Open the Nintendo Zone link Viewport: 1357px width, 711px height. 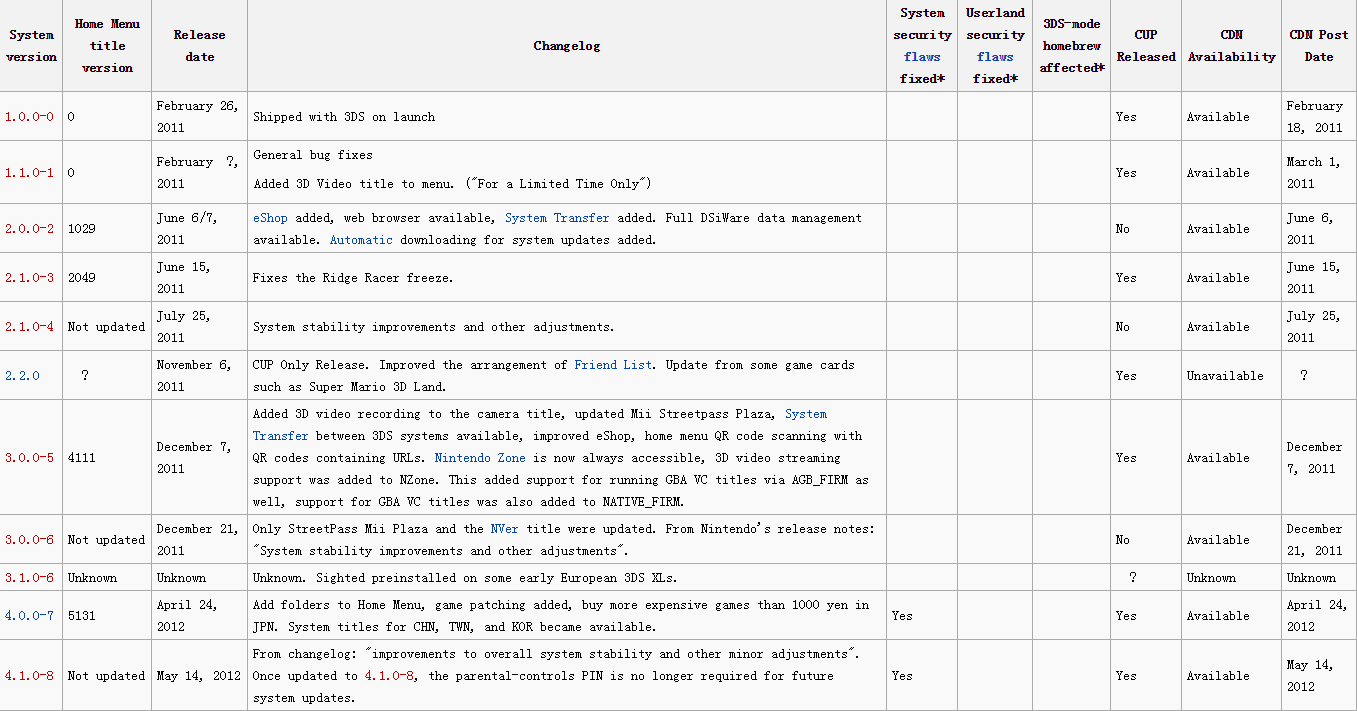pyautogui.click(x=480, y=458)
